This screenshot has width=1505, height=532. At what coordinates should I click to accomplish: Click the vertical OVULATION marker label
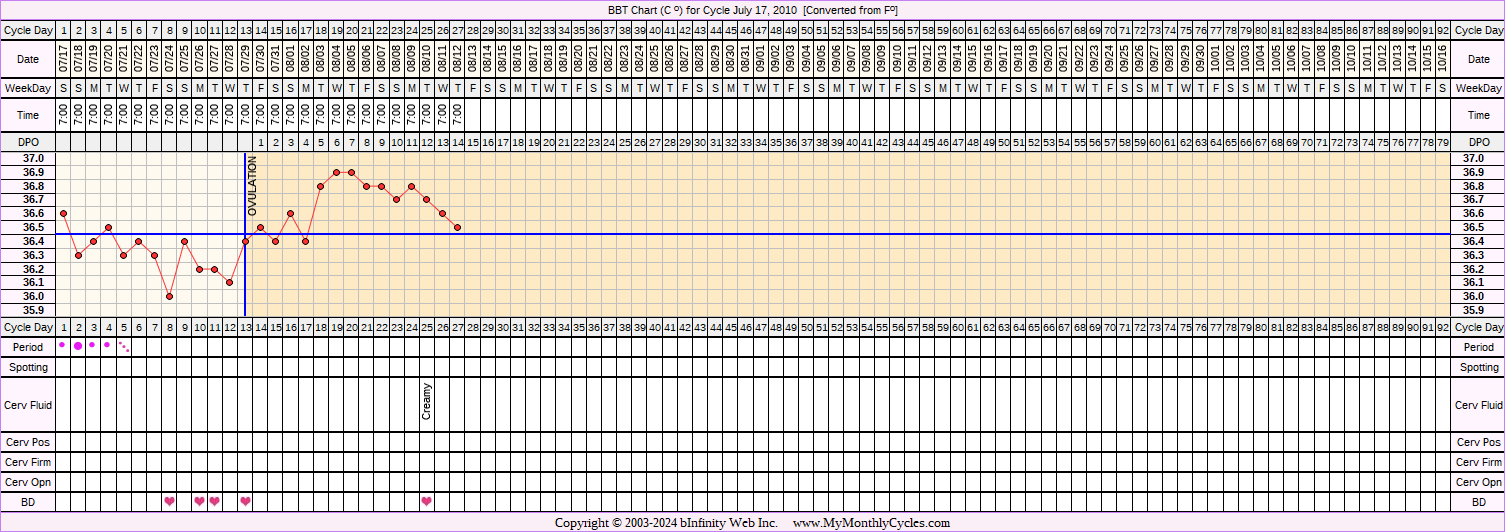tap(253, 186)
